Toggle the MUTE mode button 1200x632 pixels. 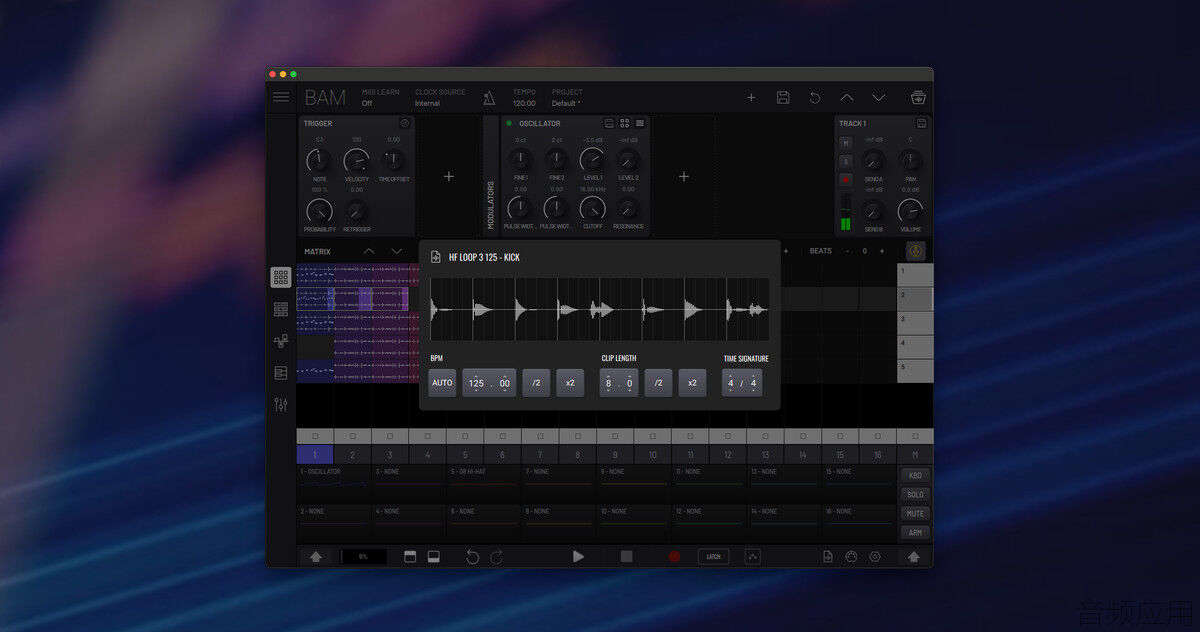915,514
